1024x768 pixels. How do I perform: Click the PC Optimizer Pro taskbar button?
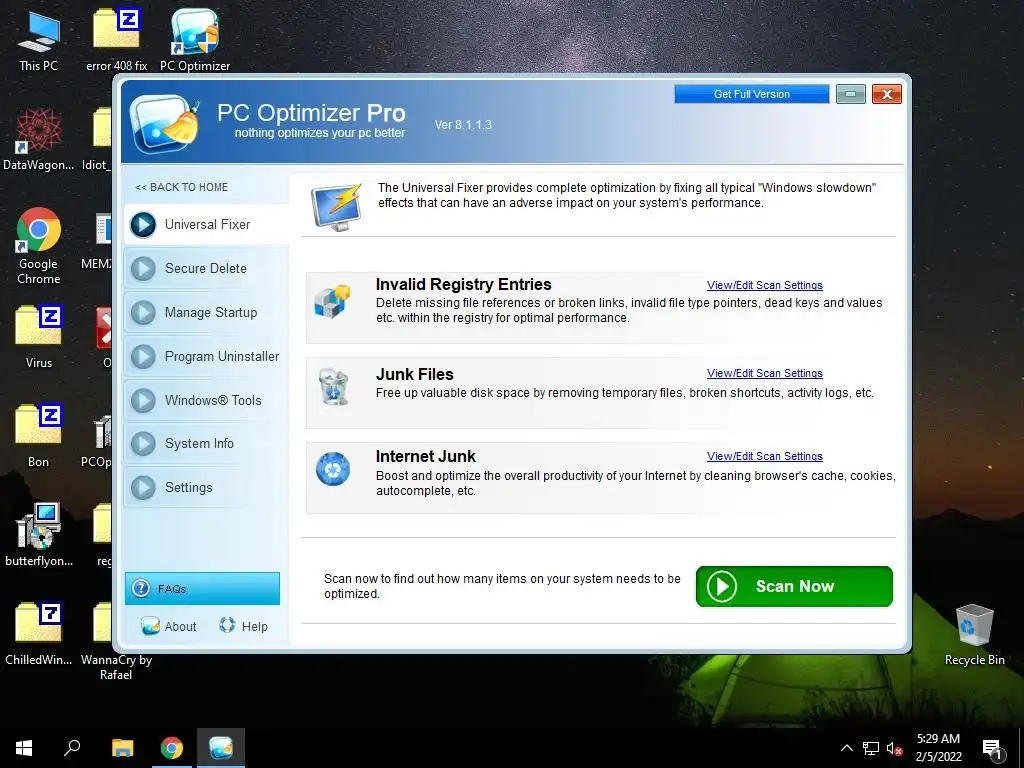221,748
